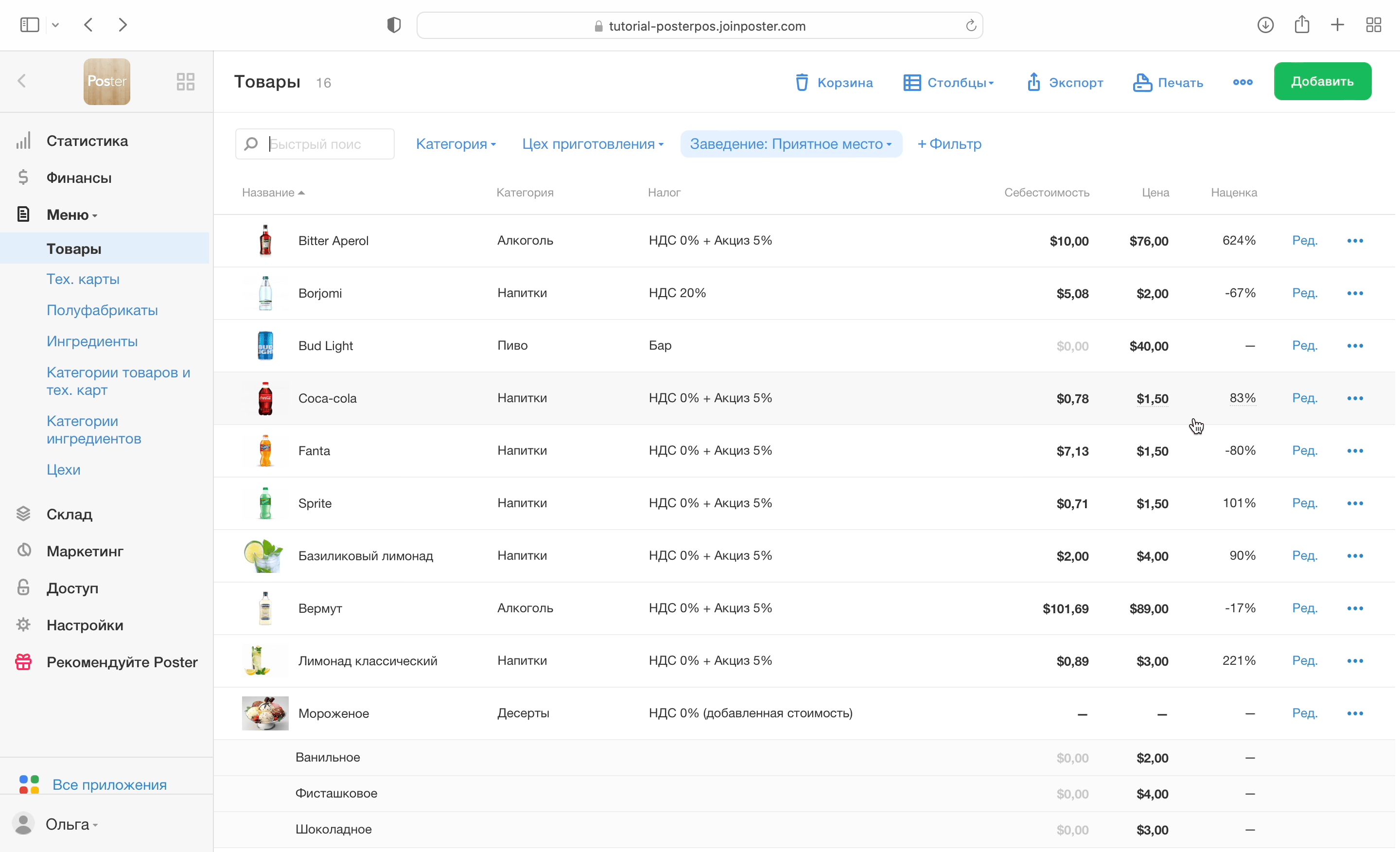Expand the Категория filter dropdown

tap(455, 144)
